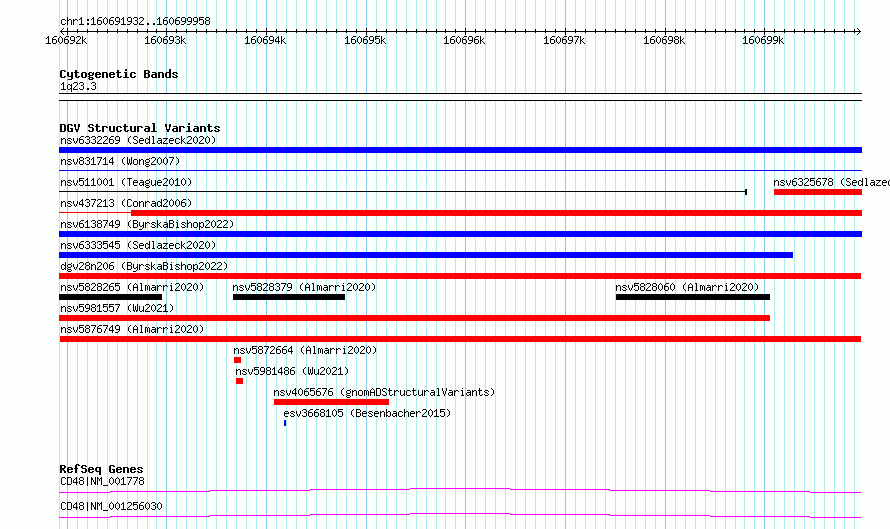Click the chr1:160691932..160699958 coordinate label
This screenshot has width=890, height=529.
pyautogui.click(x=135, y=21)
